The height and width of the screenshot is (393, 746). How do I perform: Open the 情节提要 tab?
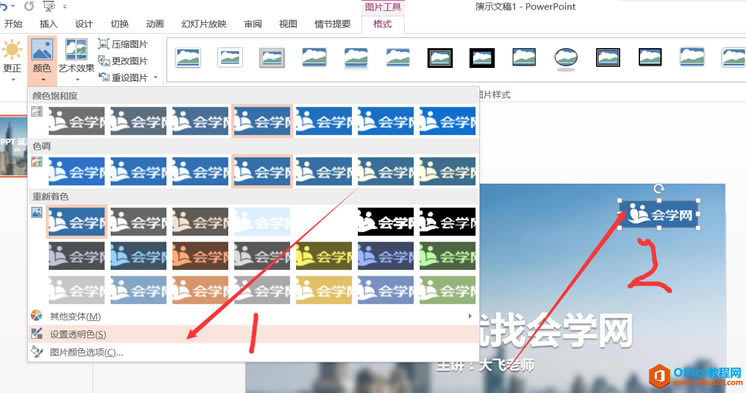pyautogui.click(x=333, y=24)
